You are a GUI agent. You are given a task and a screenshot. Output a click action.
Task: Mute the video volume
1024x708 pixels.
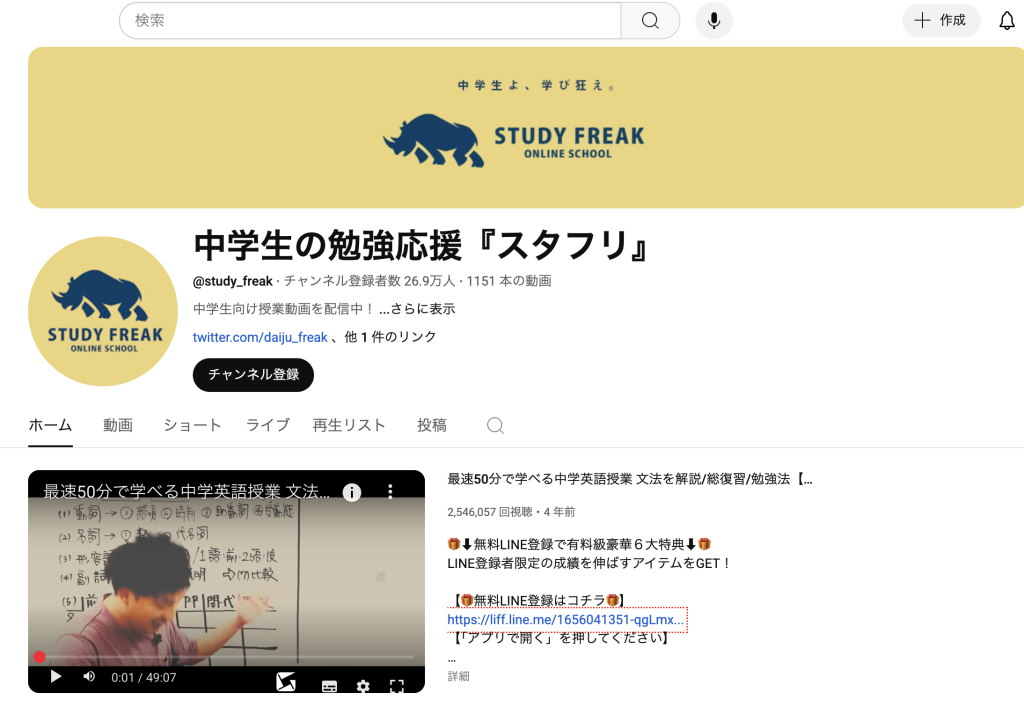tap(89, 677)
